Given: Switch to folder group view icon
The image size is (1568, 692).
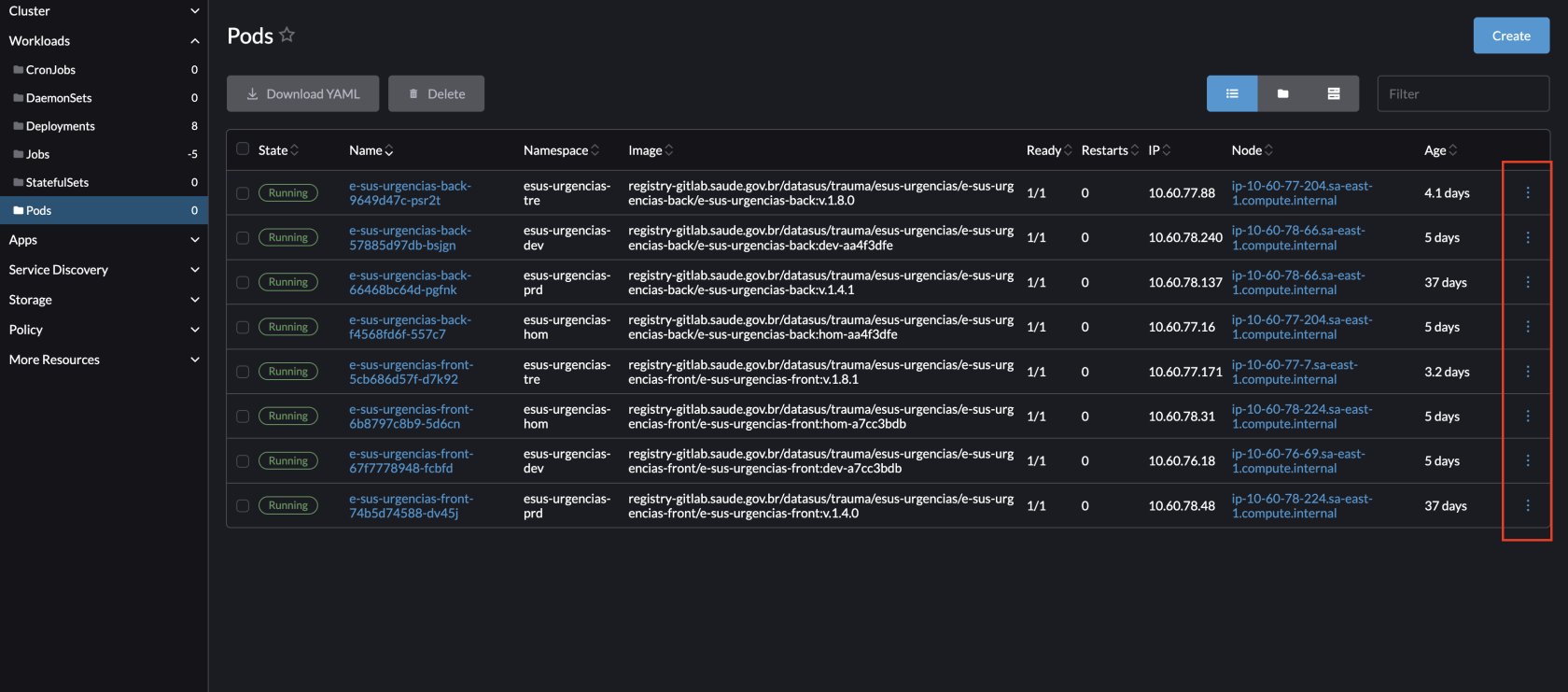Looking at the screenshot, I should tap(1282, 93).
